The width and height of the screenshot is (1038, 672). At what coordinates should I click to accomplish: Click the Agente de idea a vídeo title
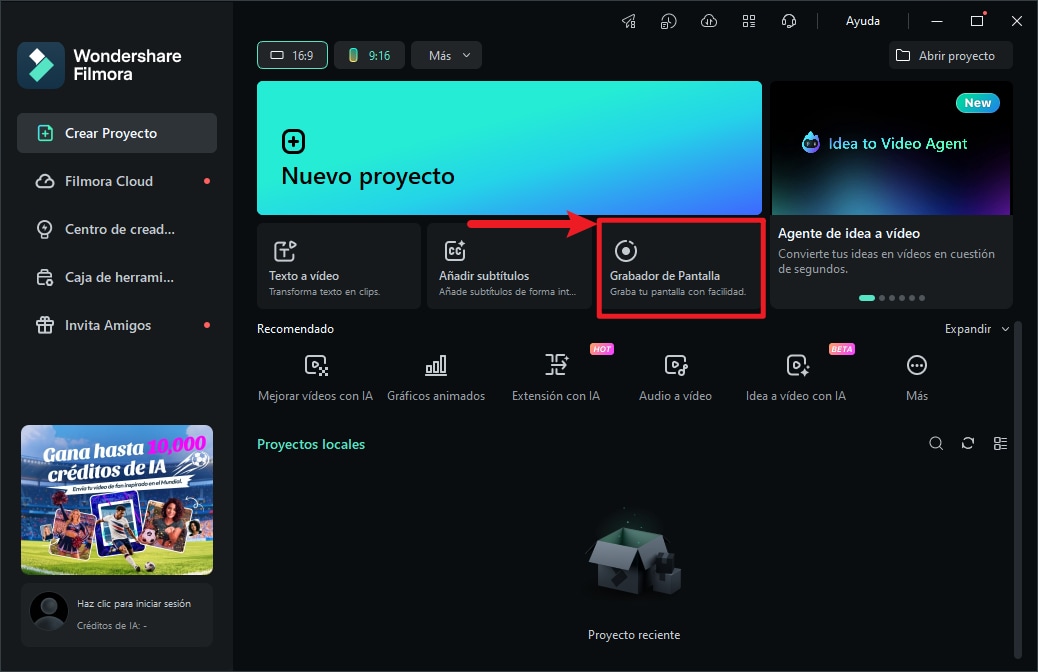pyautogui.click(x=849, y=234)
